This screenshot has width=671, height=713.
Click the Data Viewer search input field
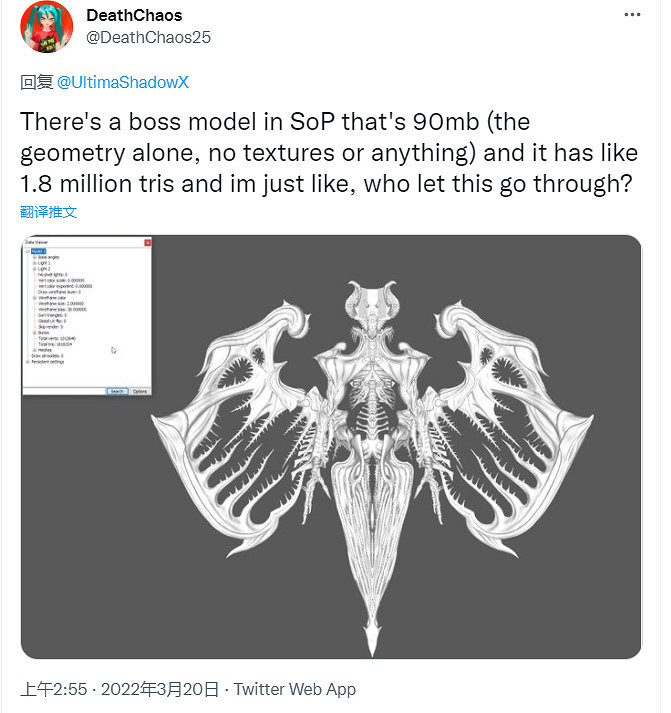tap(65, 391)
